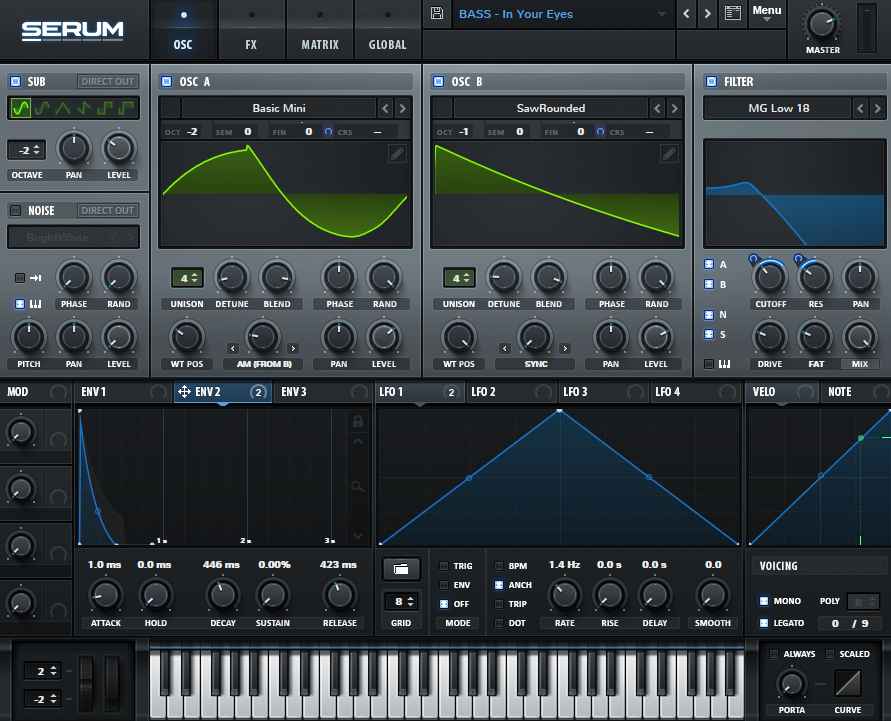Image resolution: width=891 pixels, height=721 pixels.
Task: Save the preset with the floppy disk icon
Action: (x=436, y=13)
